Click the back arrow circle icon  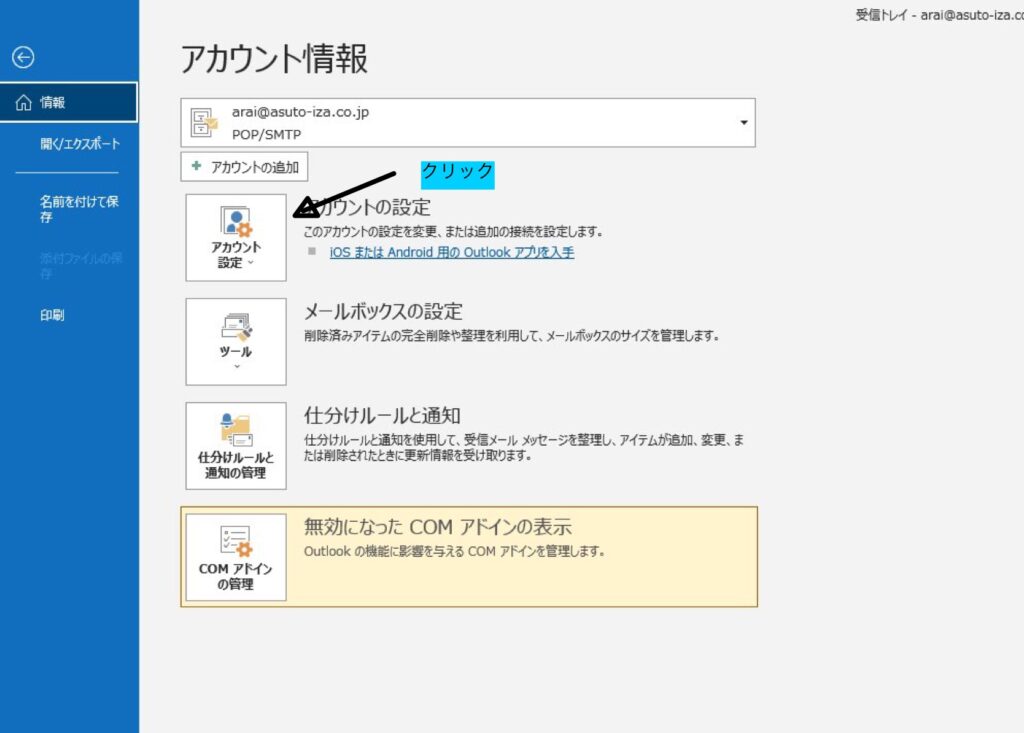pyautogui.click(x=23, y=58)
